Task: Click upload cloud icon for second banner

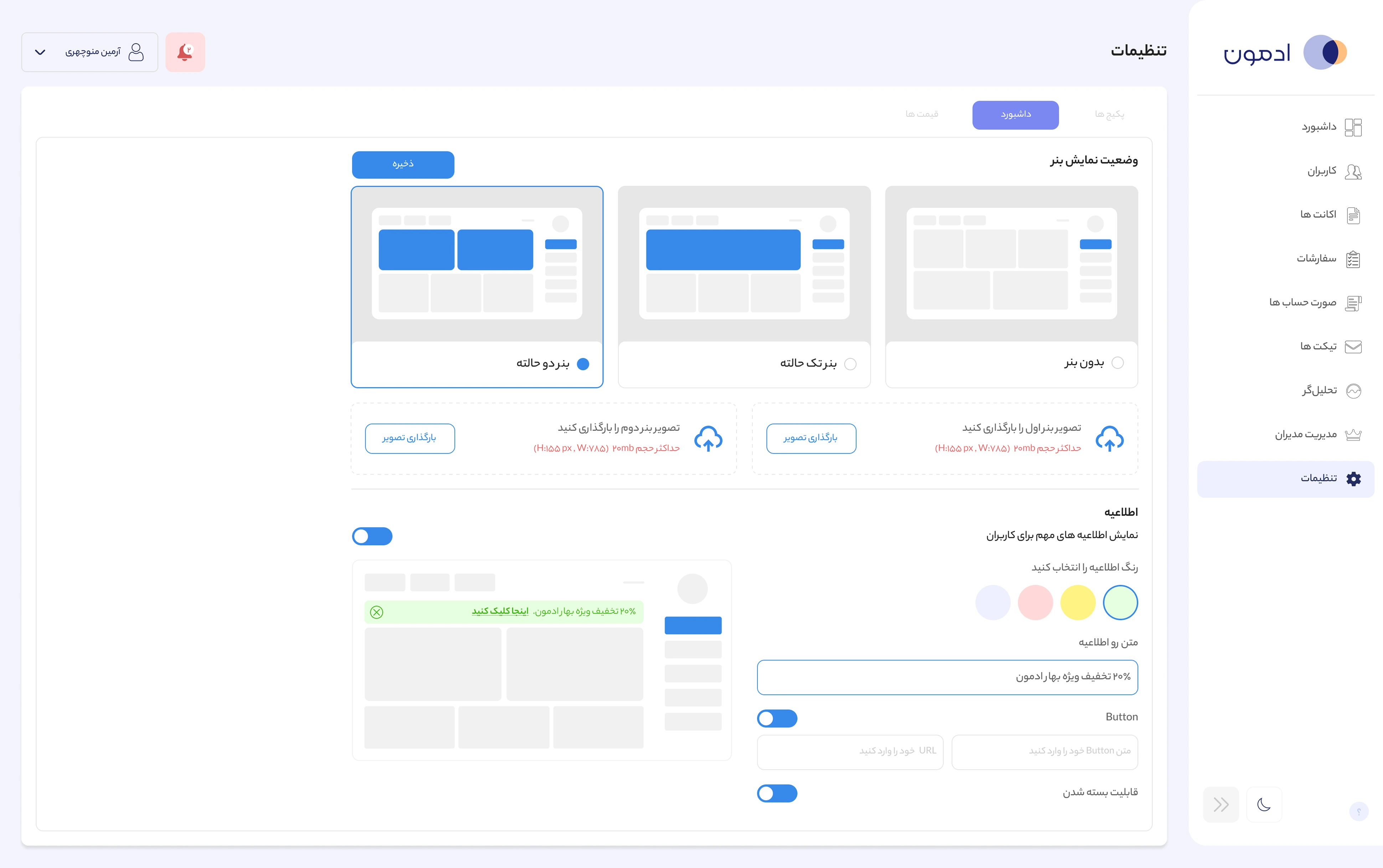Action: tap(708, 439)
